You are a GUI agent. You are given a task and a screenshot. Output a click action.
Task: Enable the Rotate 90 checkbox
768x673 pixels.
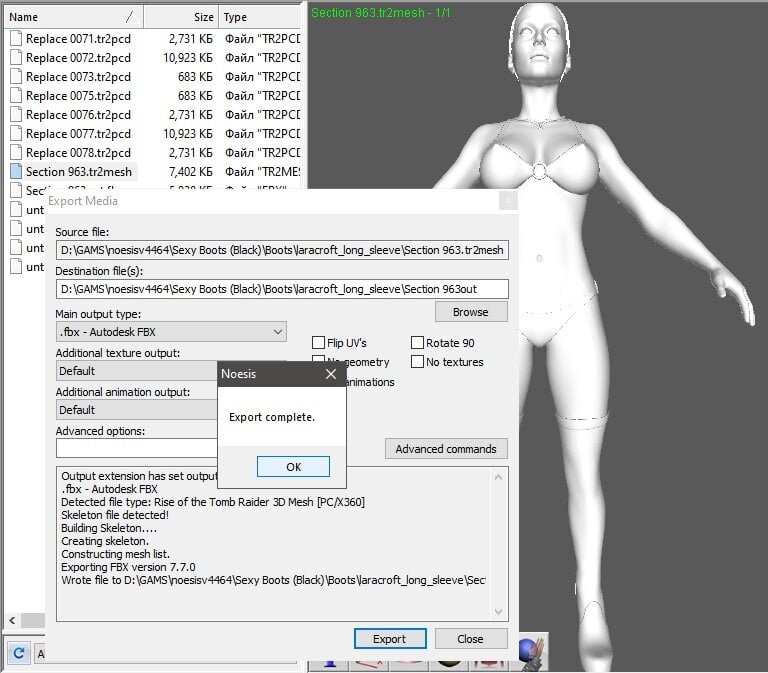coord(417,342)
